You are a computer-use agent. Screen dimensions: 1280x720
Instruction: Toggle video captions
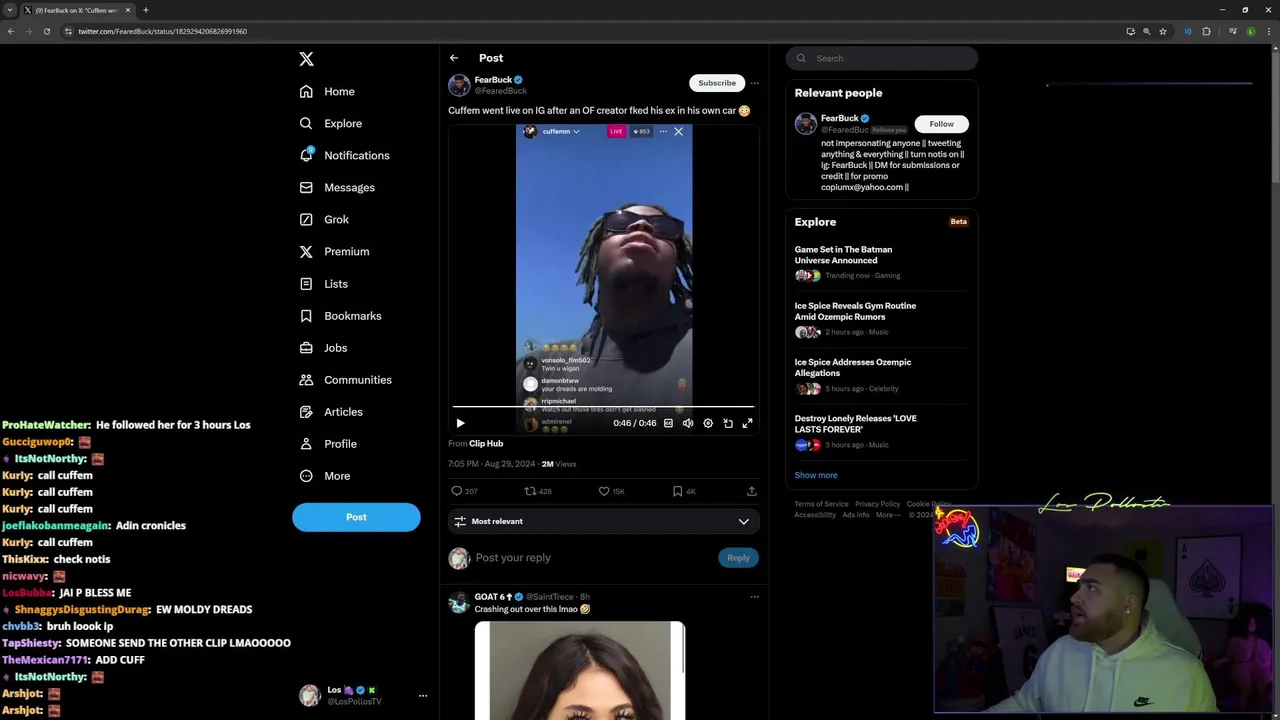coord(668,423)
